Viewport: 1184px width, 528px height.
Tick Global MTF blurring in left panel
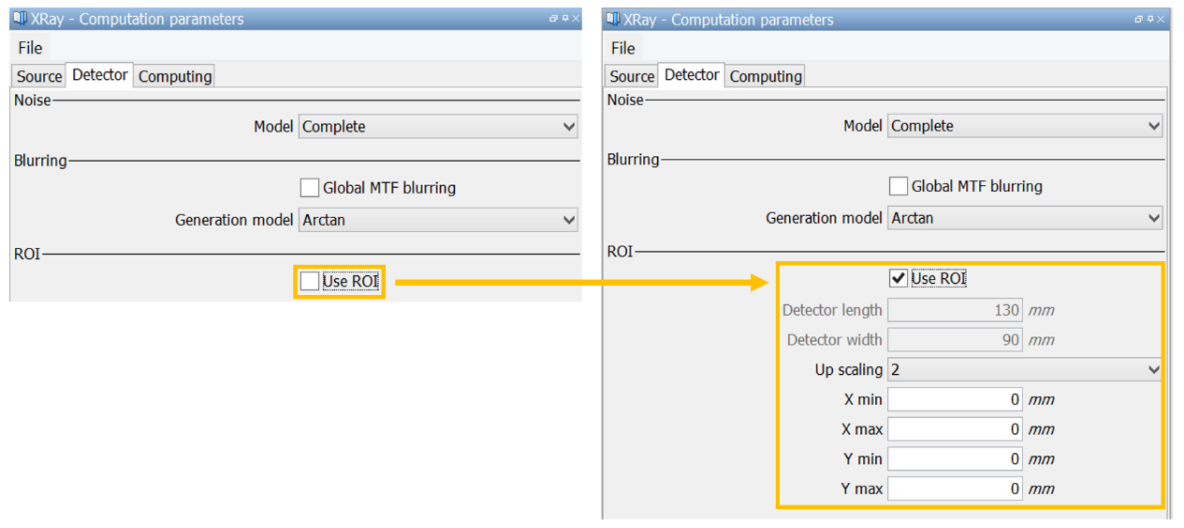tap(309, 187)
